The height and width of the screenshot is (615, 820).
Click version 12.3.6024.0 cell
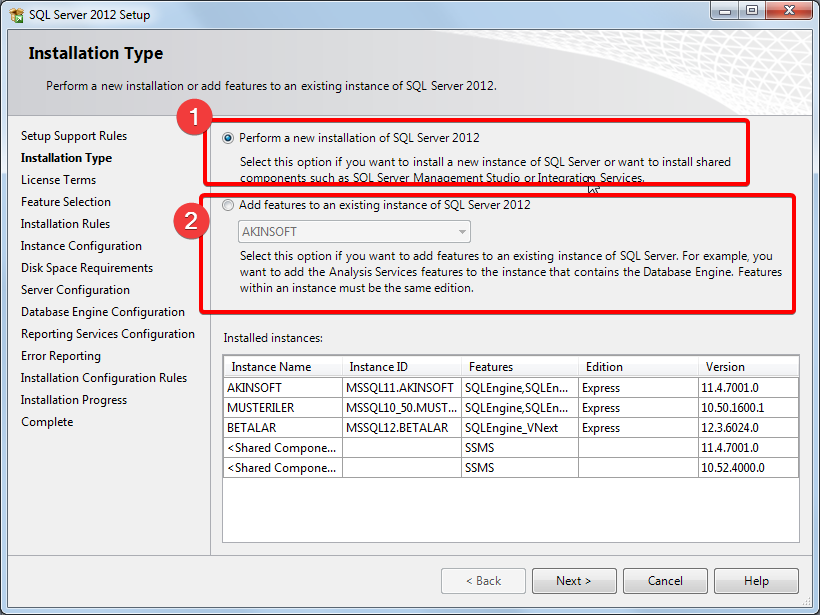click(748, 428)
